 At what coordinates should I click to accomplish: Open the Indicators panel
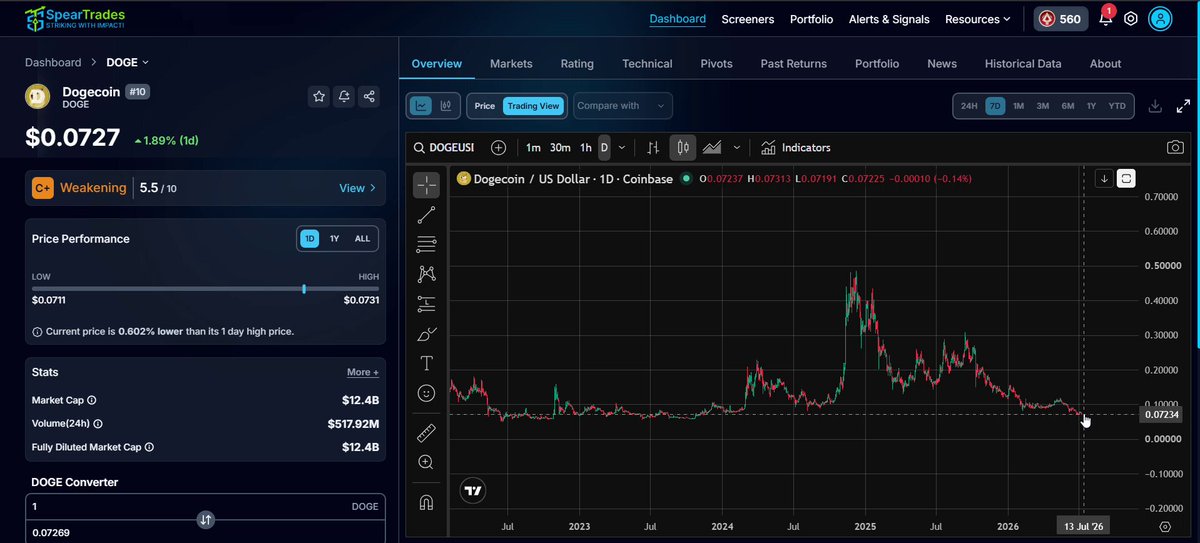796,148
